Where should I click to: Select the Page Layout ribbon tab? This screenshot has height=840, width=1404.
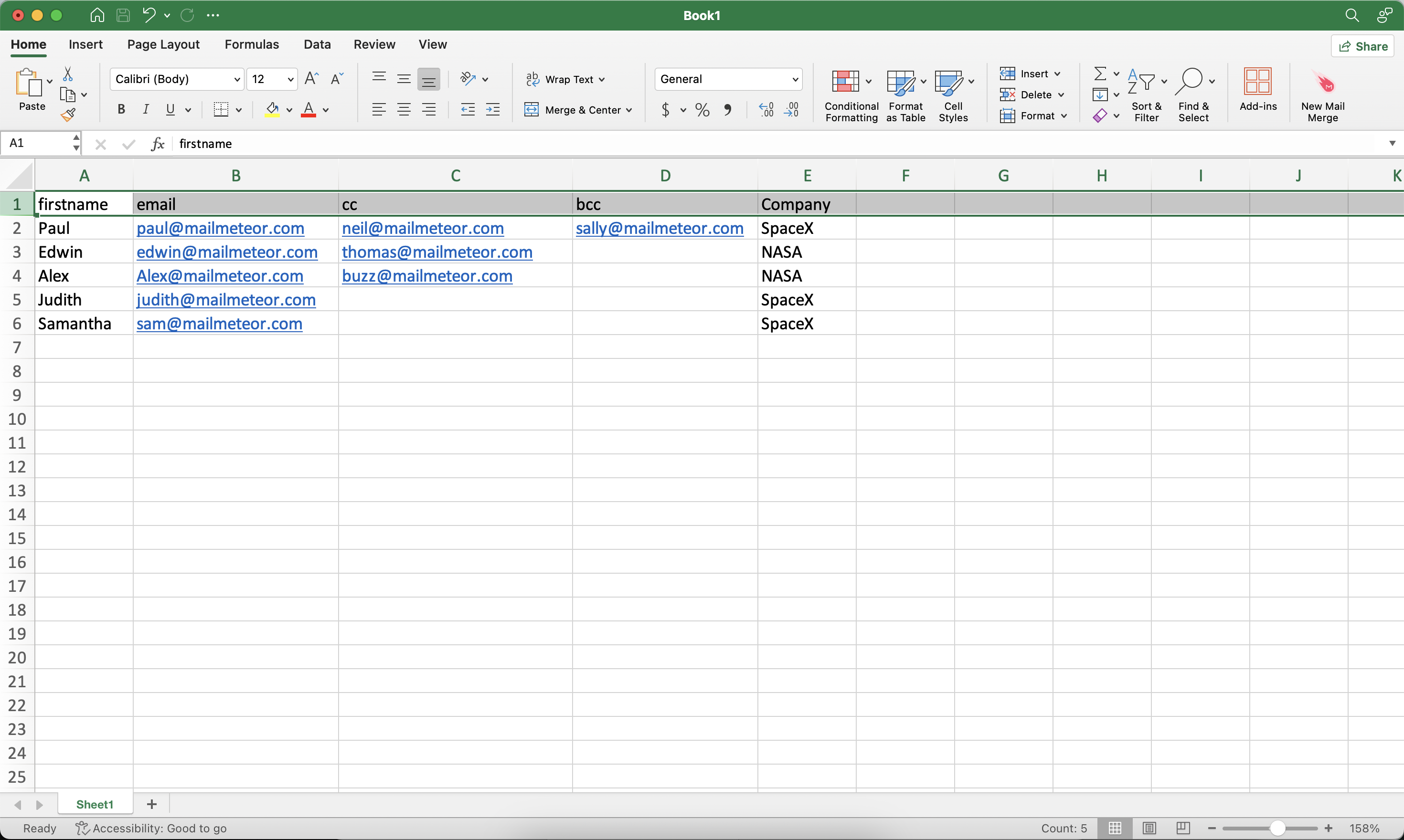tap(163, 44)
